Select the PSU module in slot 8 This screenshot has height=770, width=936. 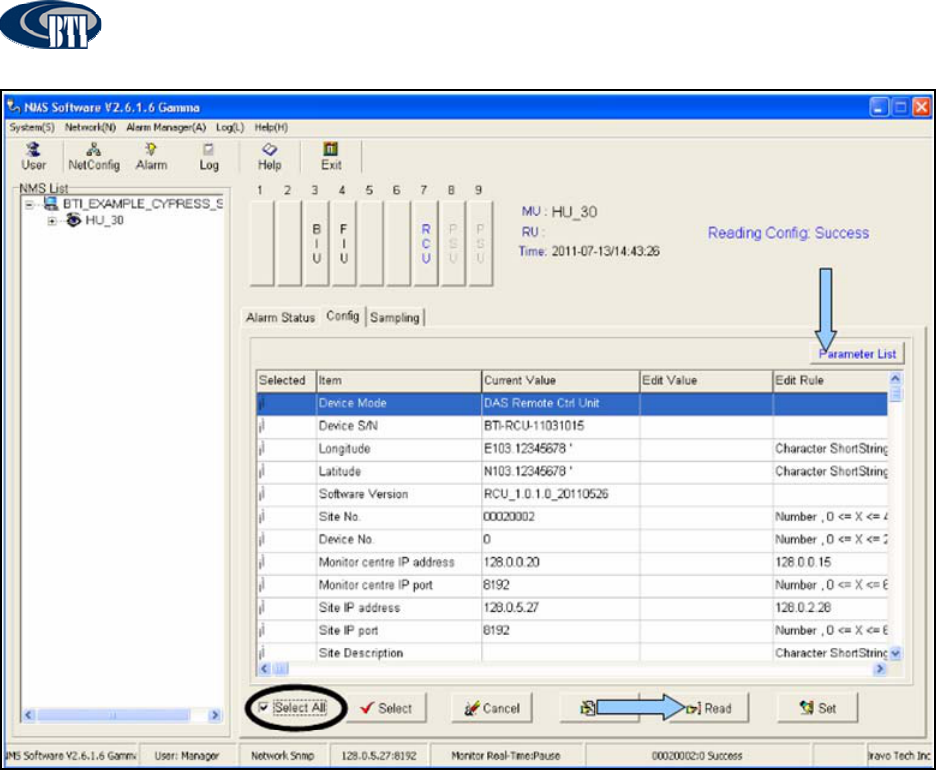453,244
